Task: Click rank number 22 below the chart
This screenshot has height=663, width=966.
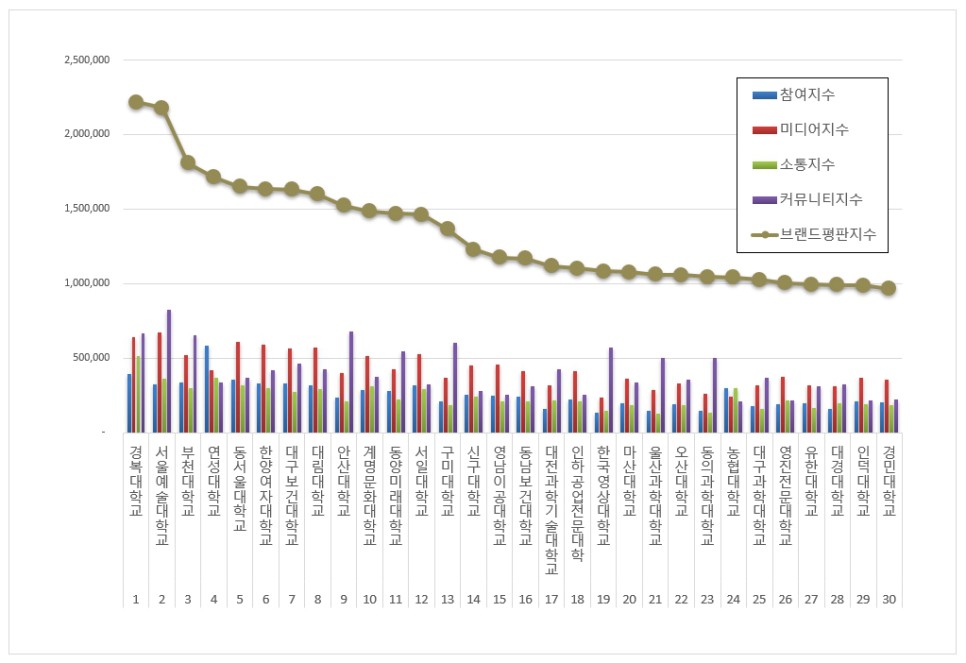Action: click(681, 600)
